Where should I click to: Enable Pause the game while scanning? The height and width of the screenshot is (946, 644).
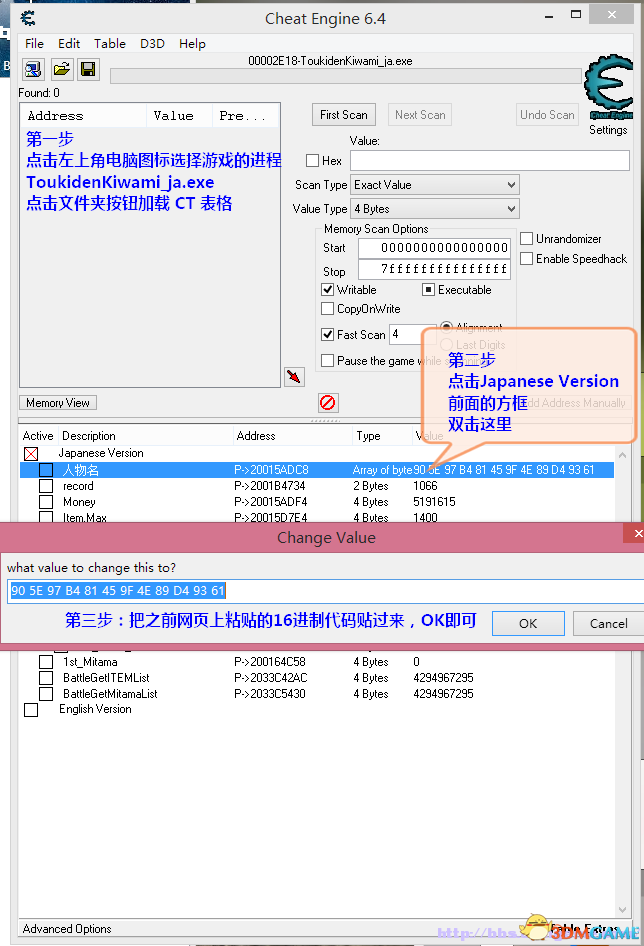(328, 361)
